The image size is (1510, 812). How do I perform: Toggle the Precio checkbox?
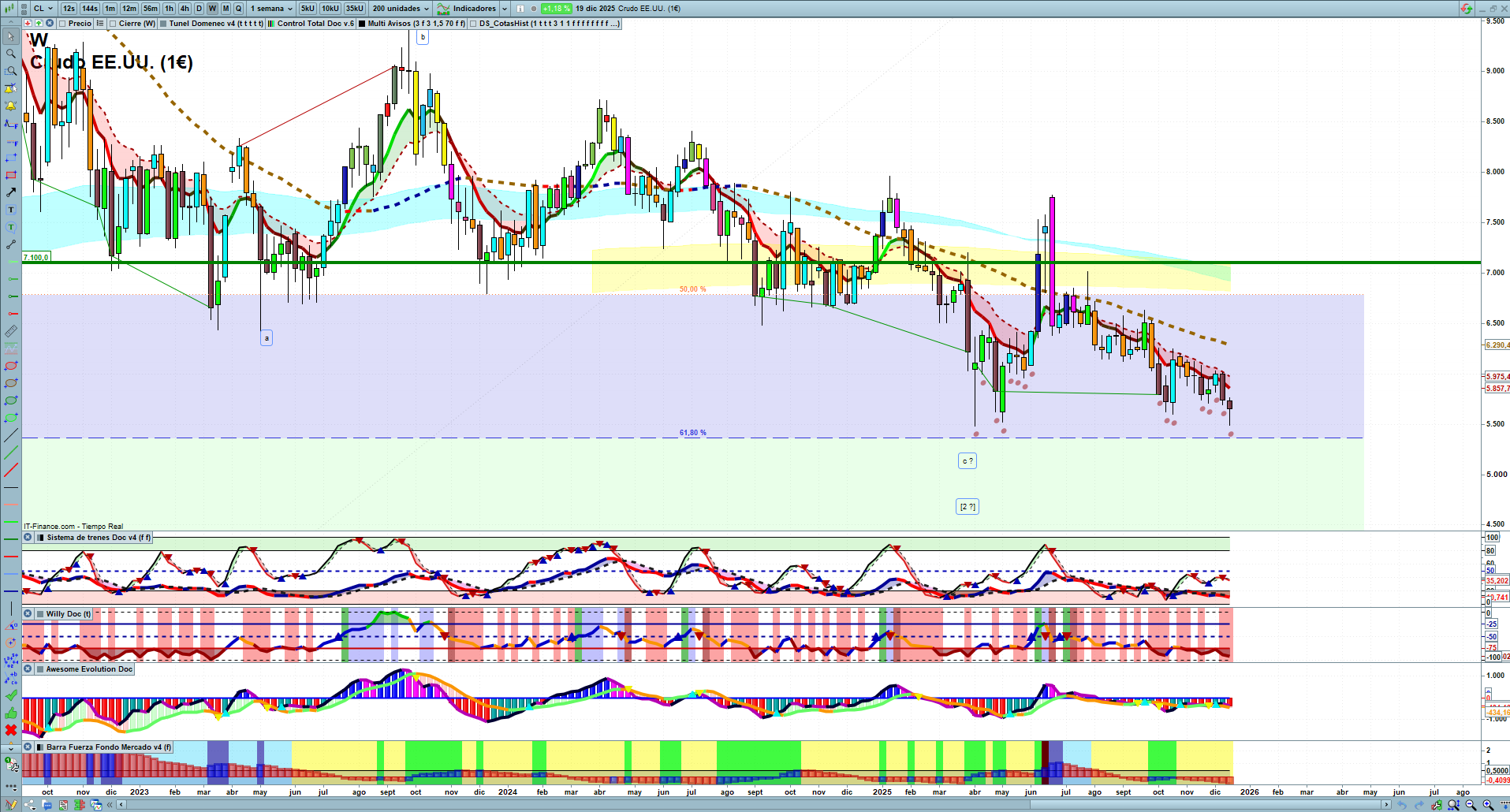(x=62, y=24)
